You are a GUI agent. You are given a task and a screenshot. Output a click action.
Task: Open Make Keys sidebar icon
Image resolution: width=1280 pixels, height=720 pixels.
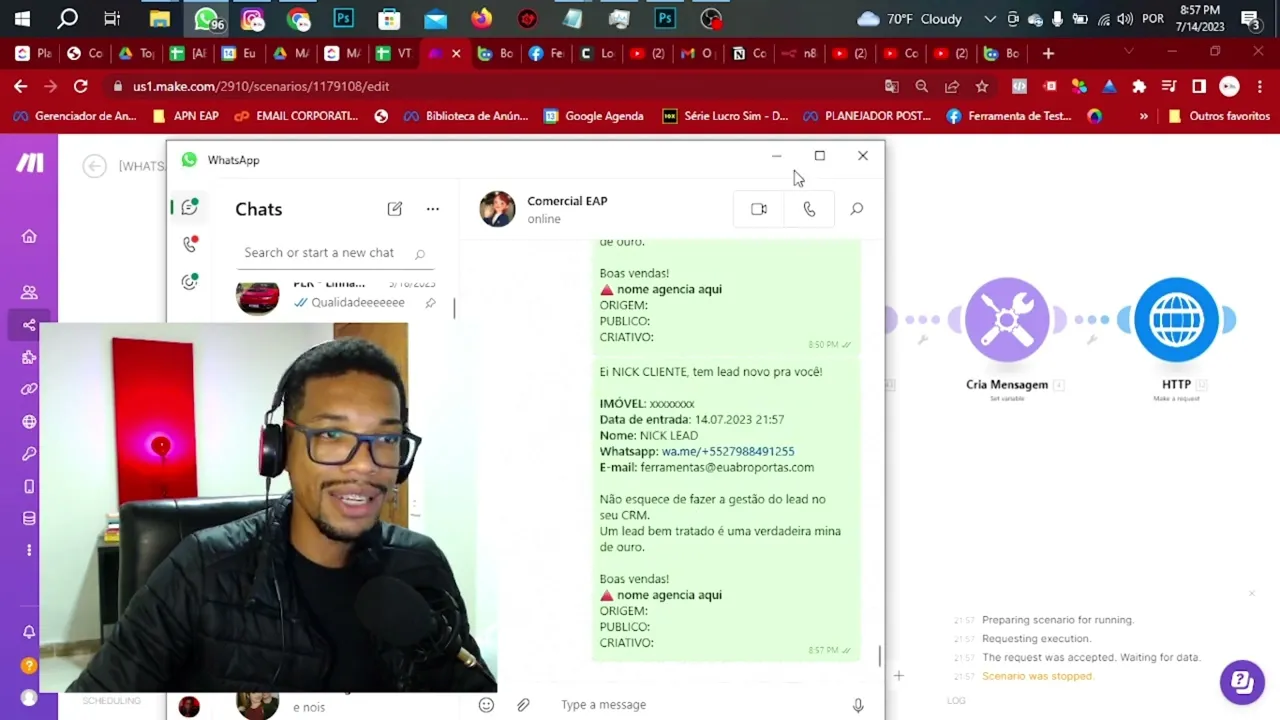coord(29,454)
